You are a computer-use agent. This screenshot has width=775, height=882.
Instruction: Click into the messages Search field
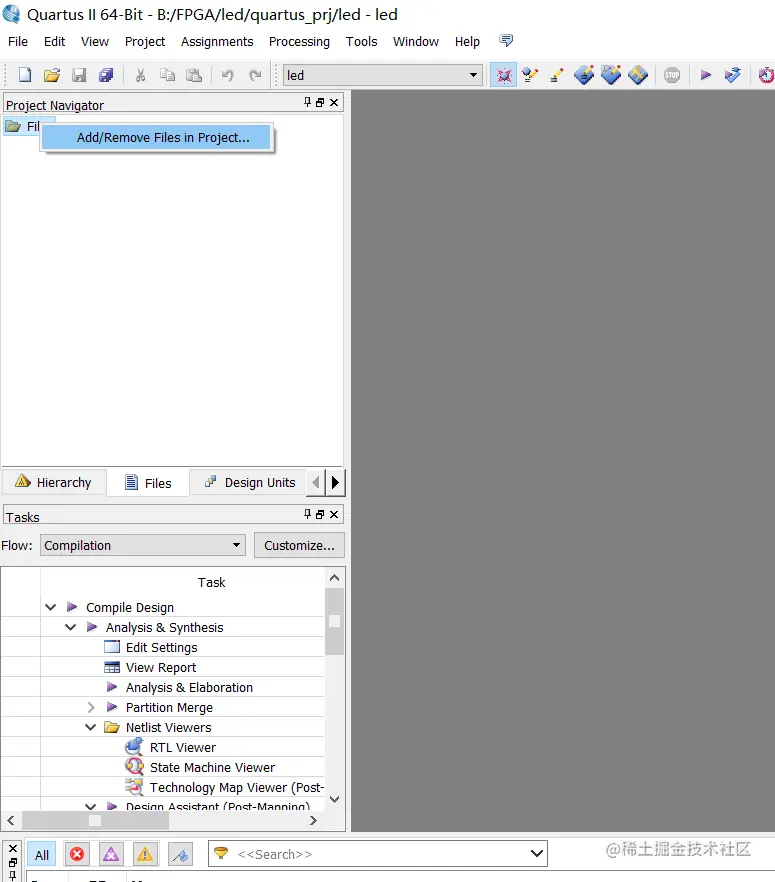pyautogui.click(x=377, y=853)
